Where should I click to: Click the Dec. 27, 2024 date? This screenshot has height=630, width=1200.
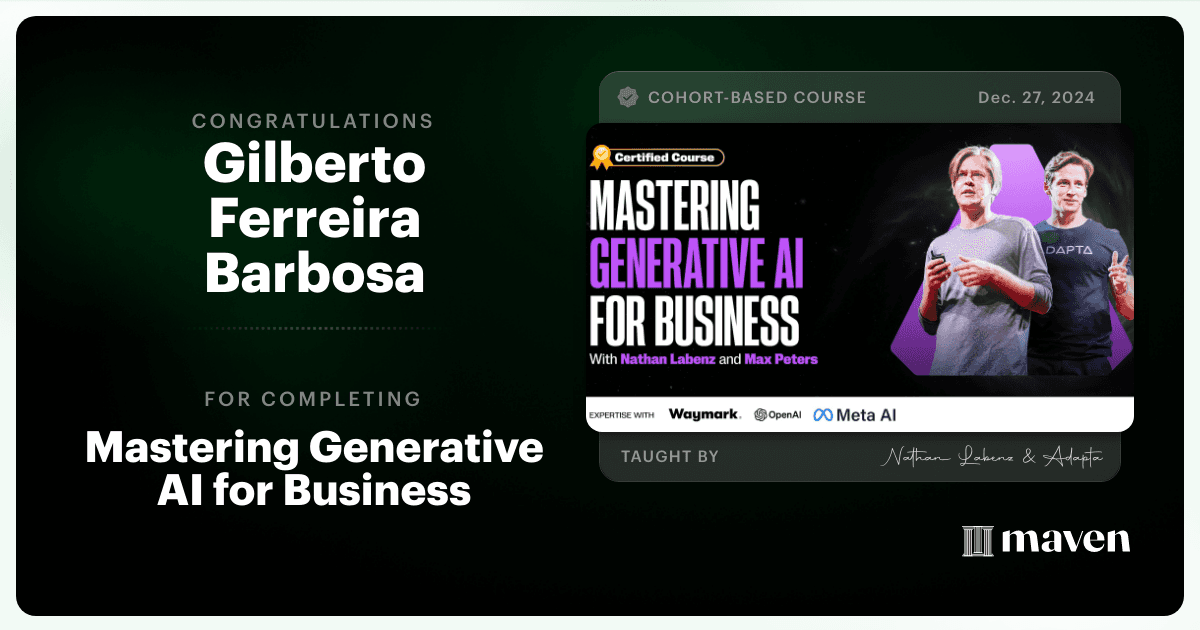(x=1036, y=97)
